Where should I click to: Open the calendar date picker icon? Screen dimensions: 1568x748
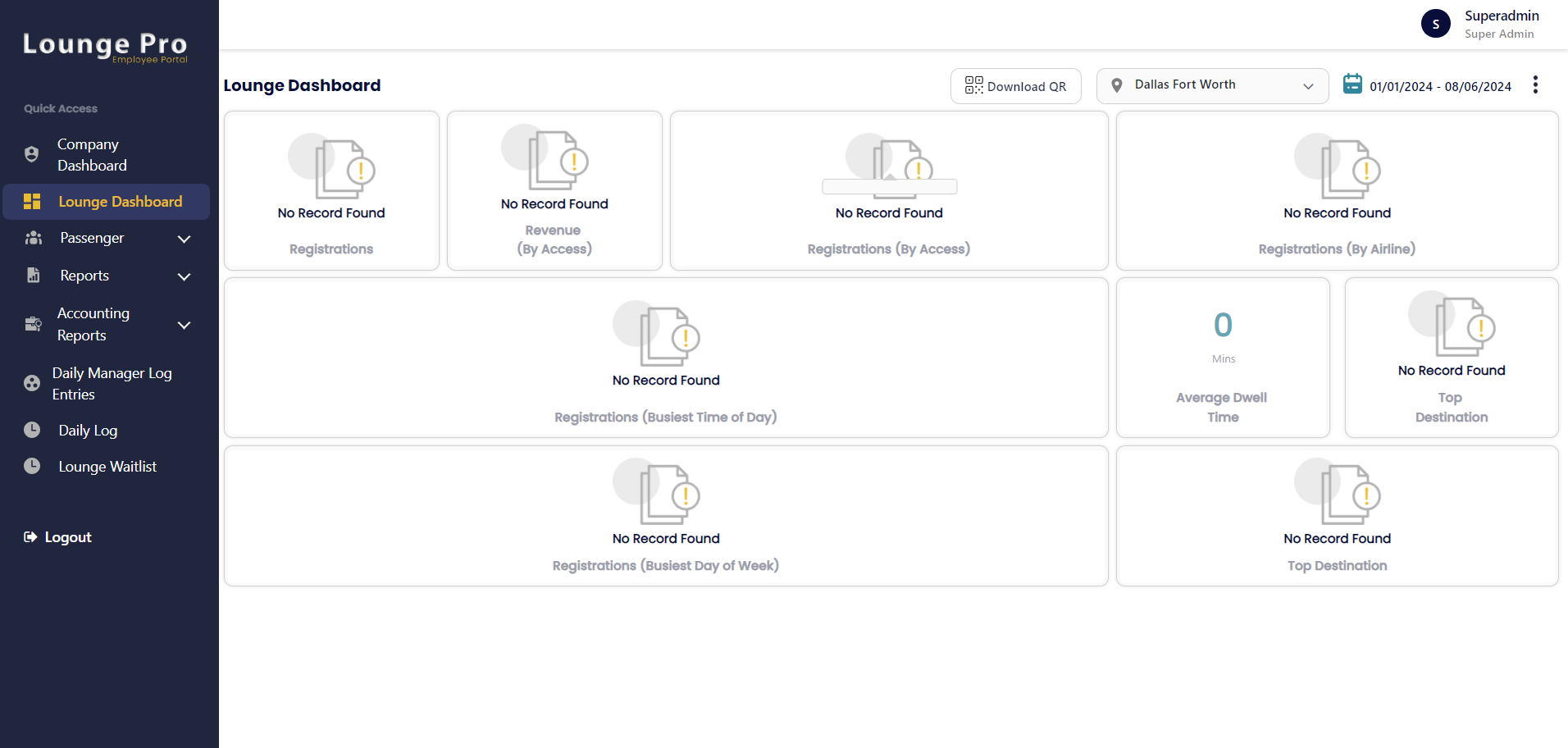click(1352, 84)
